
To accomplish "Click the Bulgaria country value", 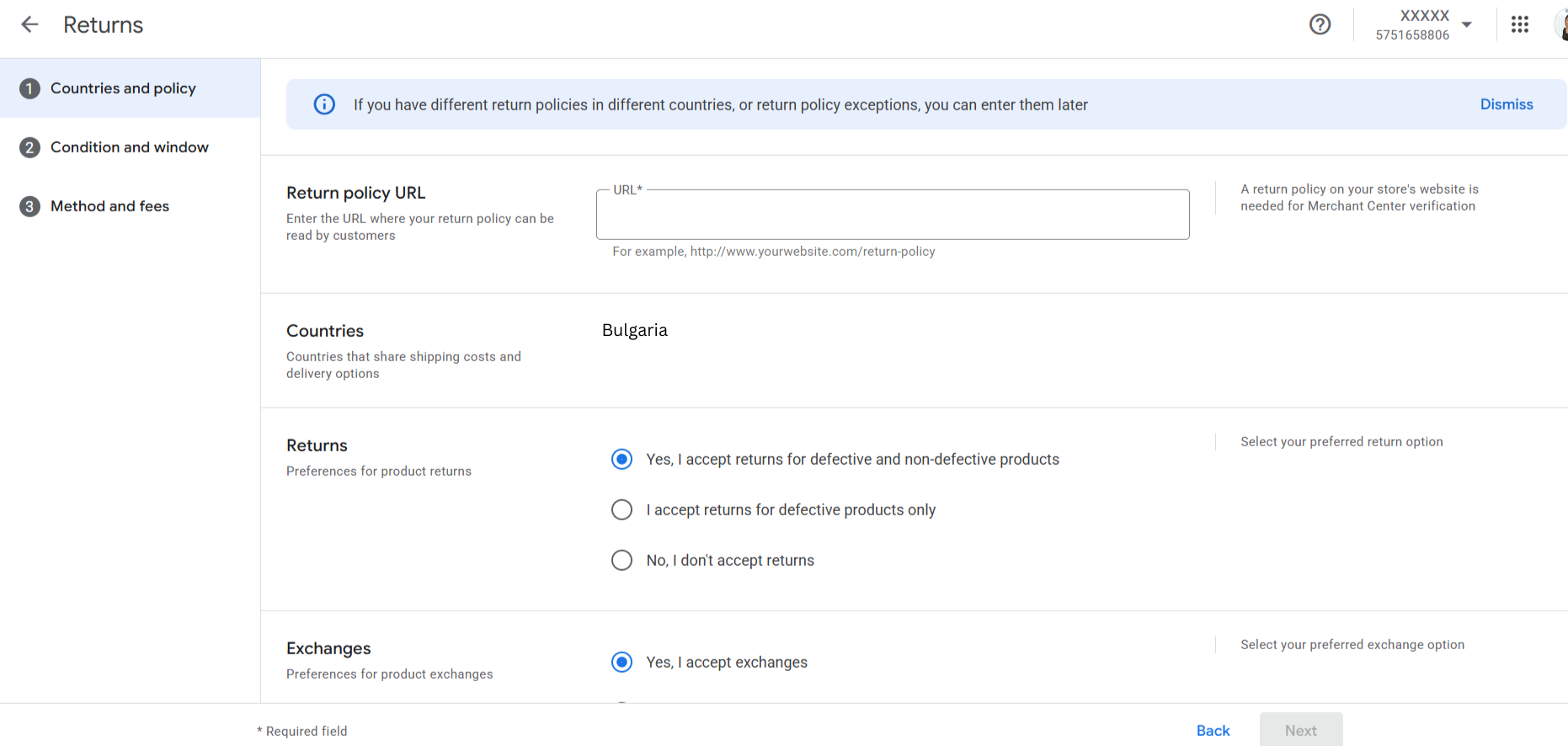I will [x=635, y=330].
